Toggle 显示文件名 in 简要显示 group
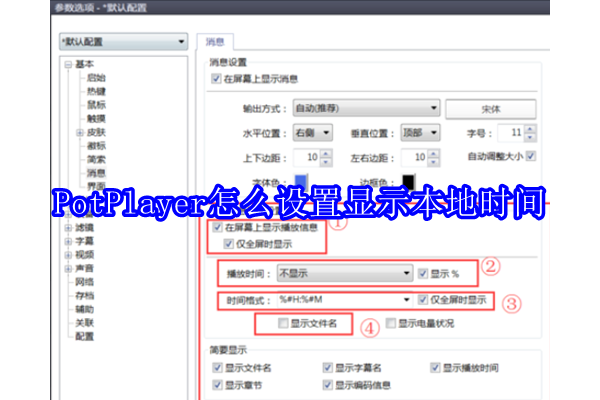This screenshot has width=600, height=400. tap(217, 368)
